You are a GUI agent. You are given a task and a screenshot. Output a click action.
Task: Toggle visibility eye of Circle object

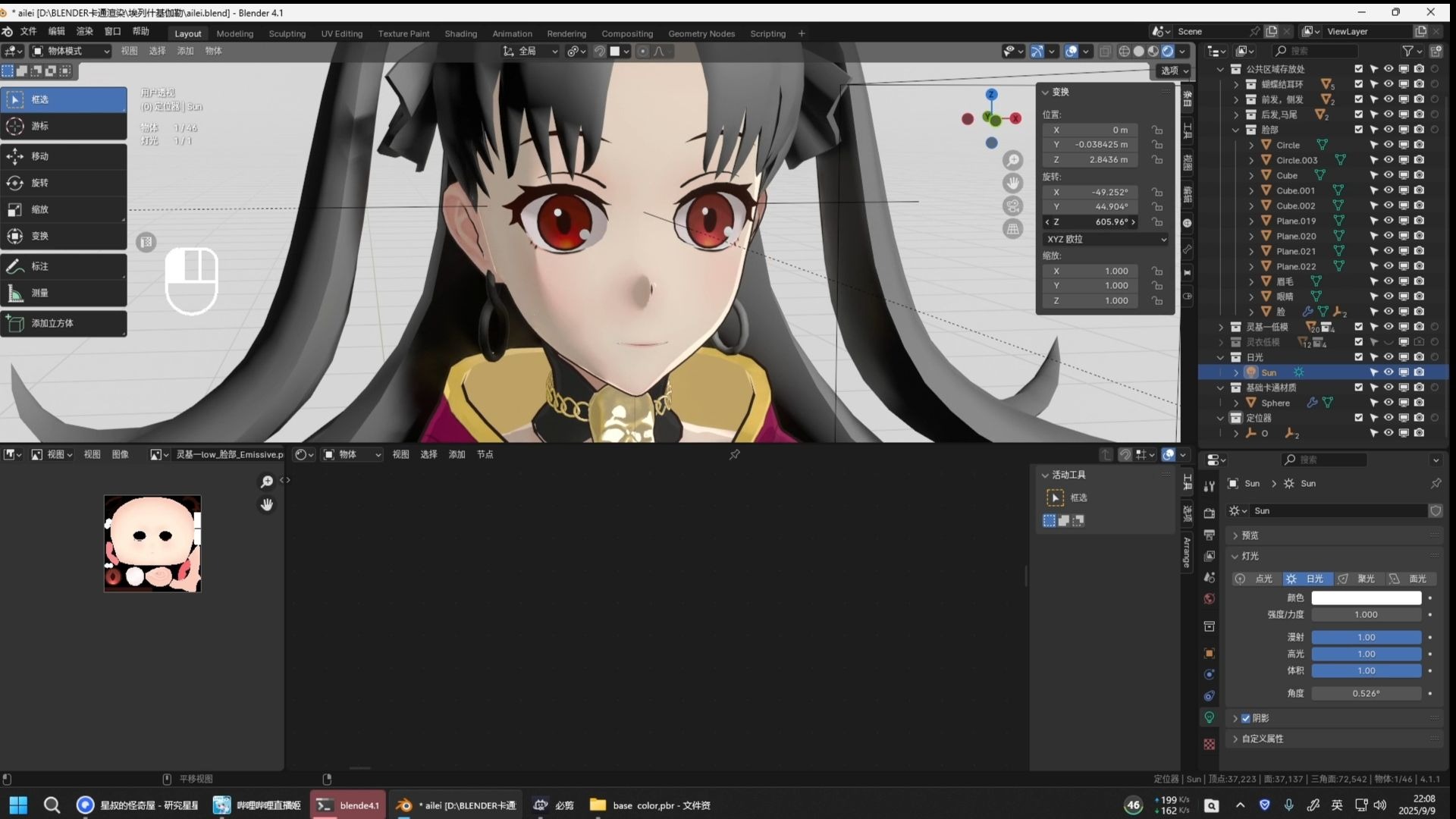[x=1389, y=145]
